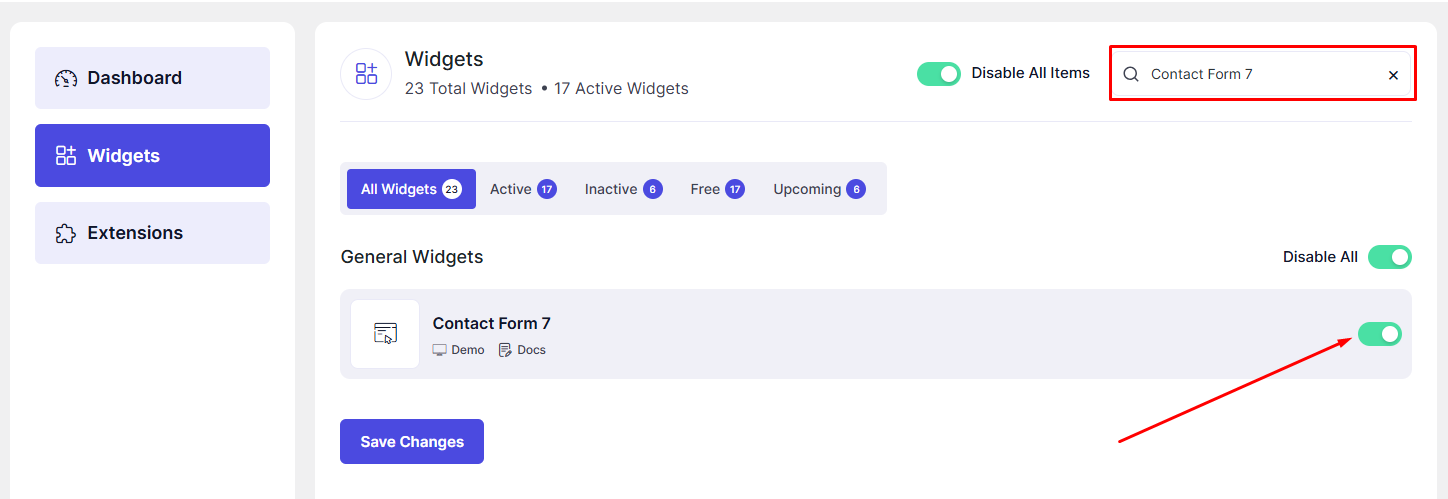1448x499 pixels.
Task: Click the Extensions puzzle piece icon
Action: click(x=66, y=233)
